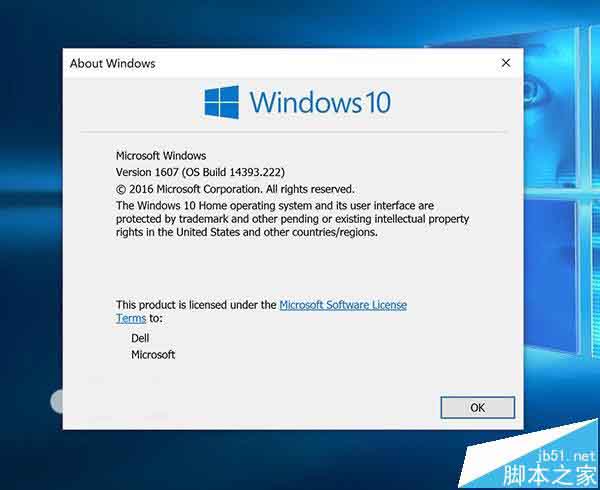Click the "About Windows" title bar text
The height and width of the screenshot is (490, 600).
click(112, 63)
